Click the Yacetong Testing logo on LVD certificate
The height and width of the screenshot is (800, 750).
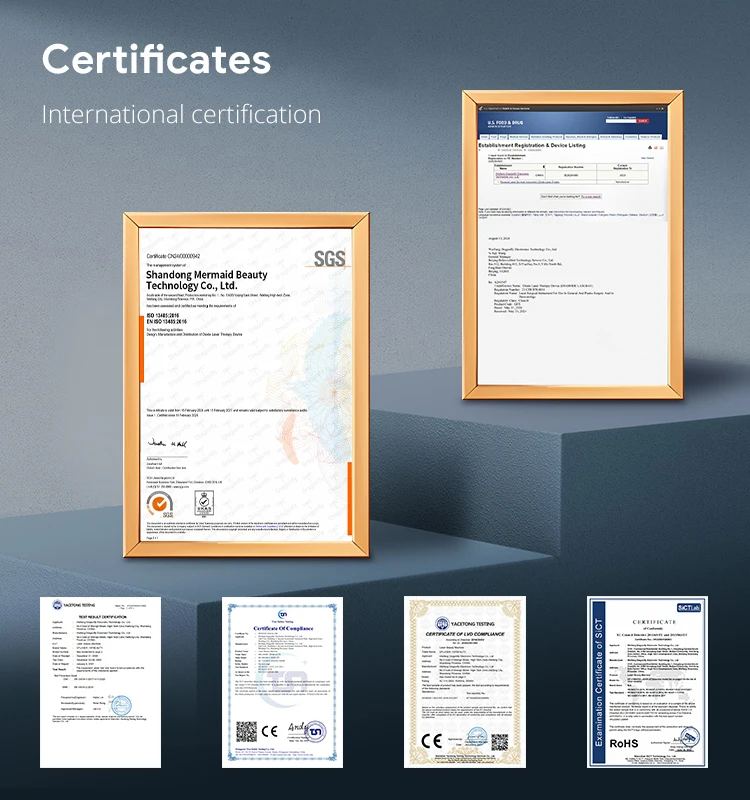[x=465, y=623]
